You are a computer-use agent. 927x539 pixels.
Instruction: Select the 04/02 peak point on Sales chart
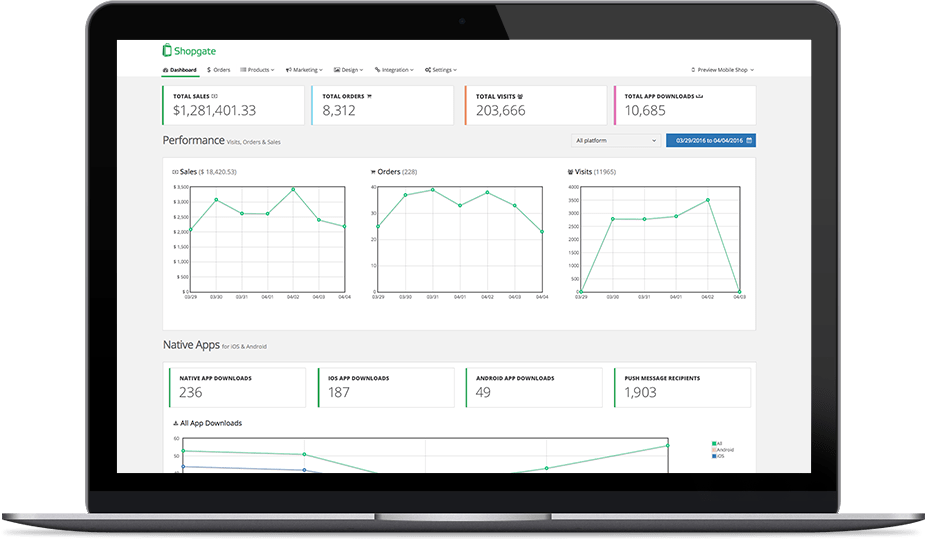click(293, 189)
